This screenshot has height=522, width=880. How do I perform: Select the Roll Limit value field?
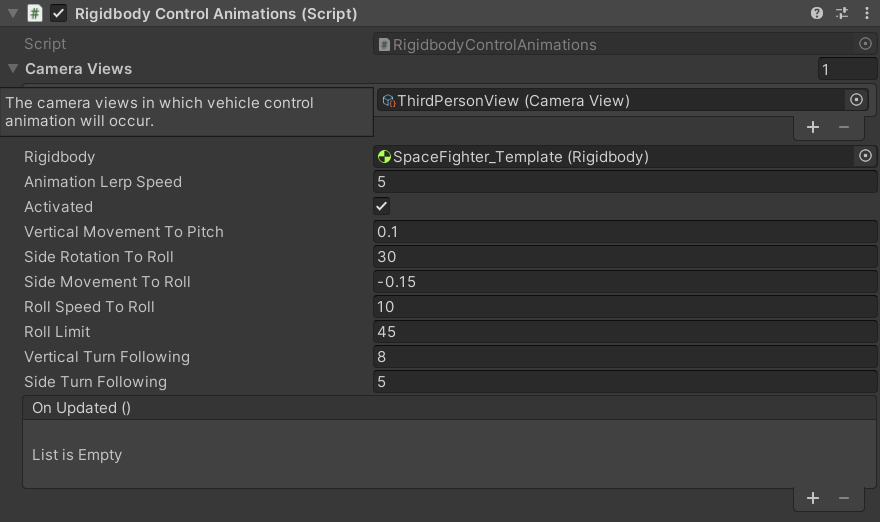(x=624, y=332)
